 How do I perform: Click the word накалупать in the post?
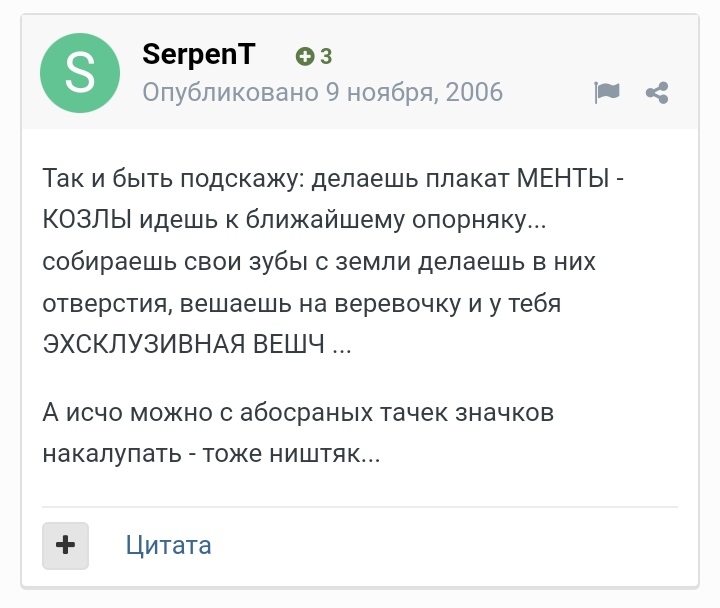pos(108,453)
